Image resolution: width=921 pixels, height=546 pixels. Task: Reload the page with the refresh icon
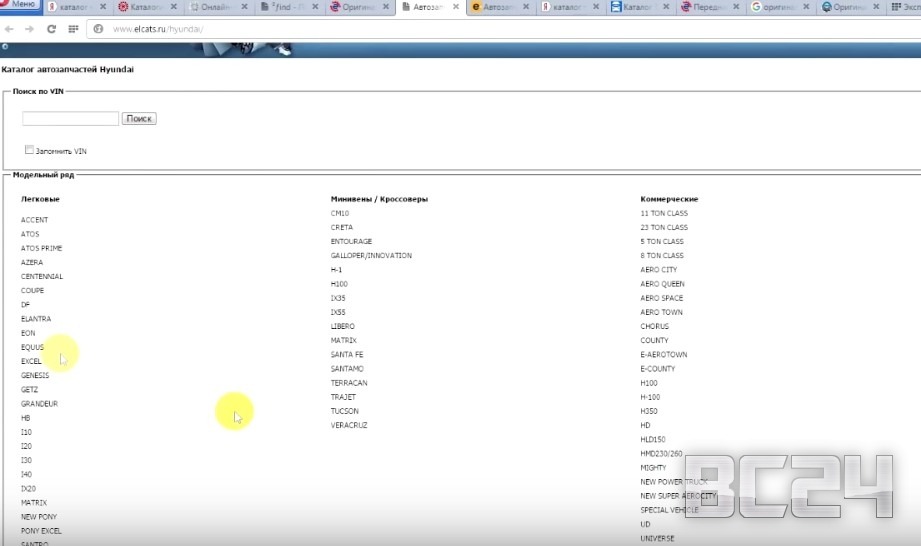click(51, 29)
